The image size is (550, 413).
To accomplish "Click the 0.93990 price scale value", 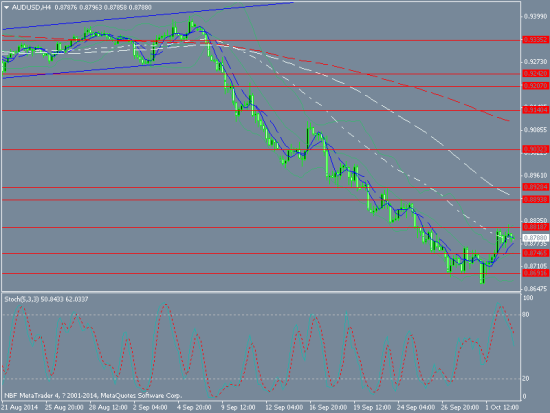I will [x=535, y=16].
